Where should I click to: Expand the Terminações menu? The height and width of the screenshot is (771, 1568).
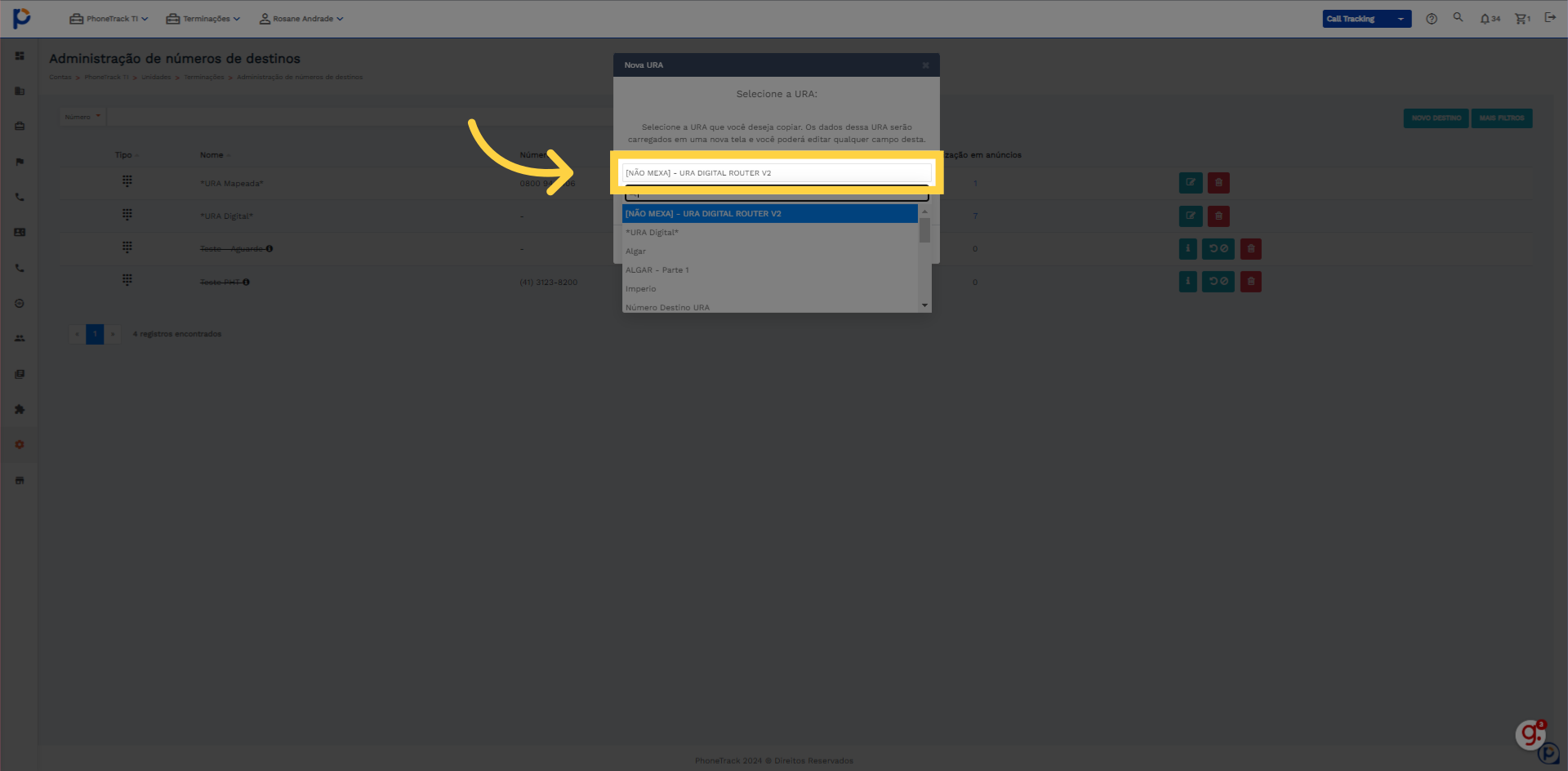point(203,19)
